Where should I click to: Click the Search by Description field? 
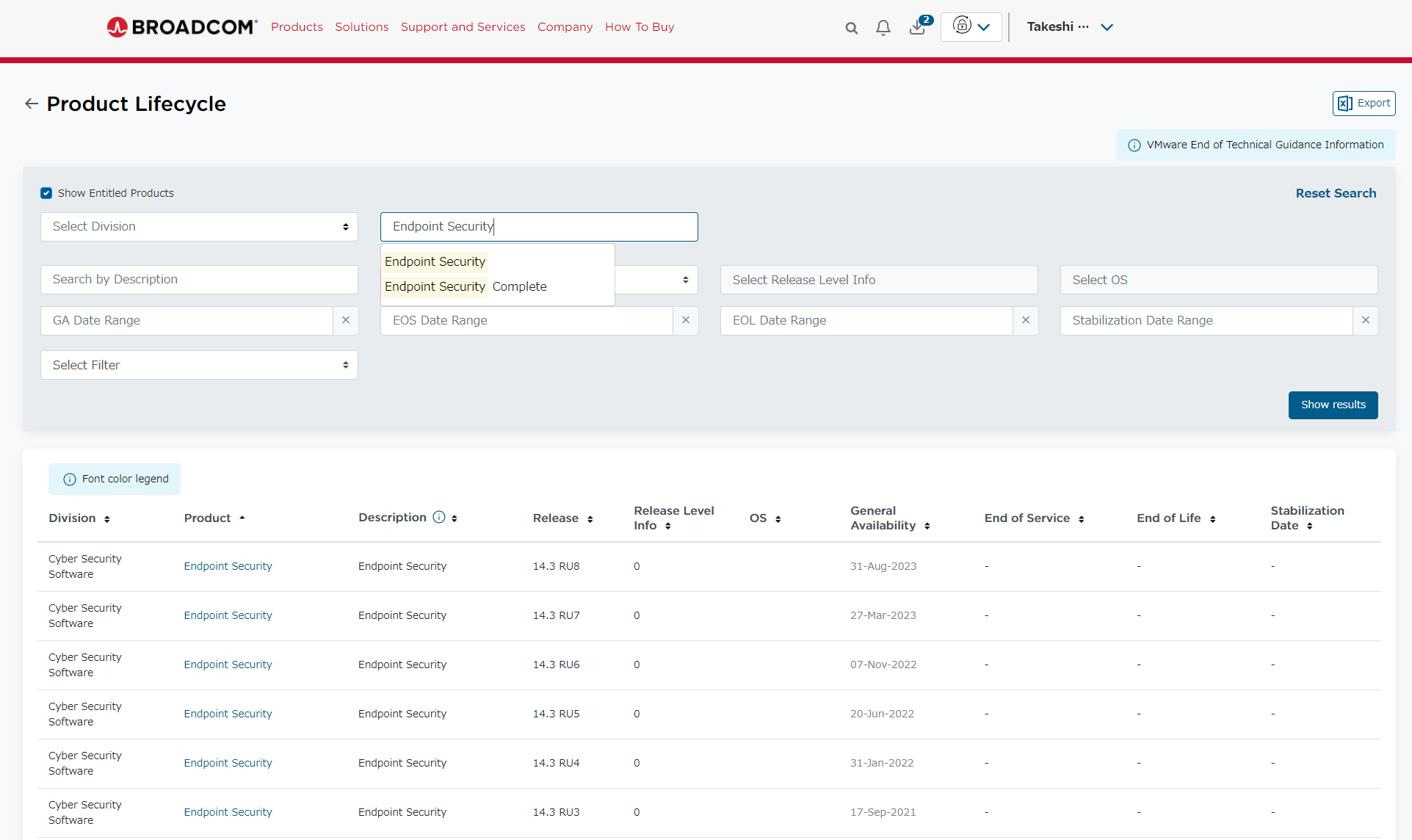199,280
